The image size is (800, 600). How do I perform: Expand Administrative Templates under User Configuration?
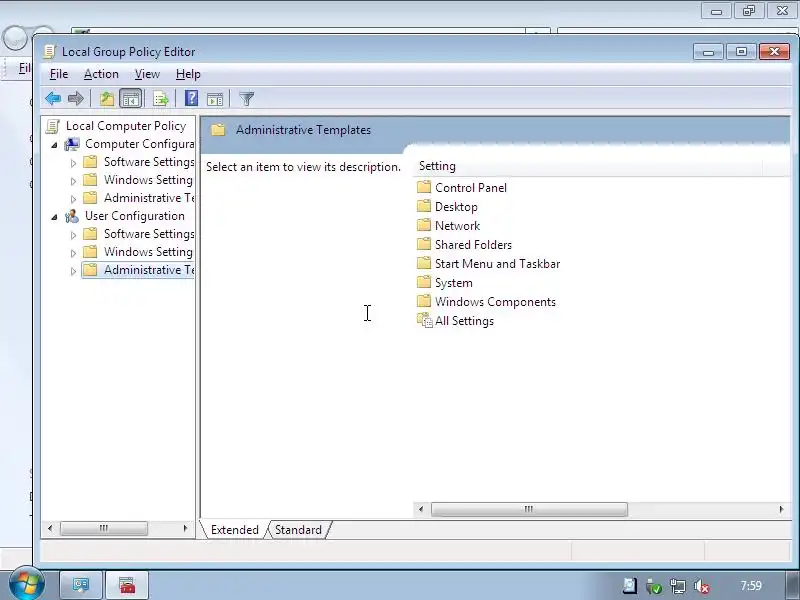[73, 271]
